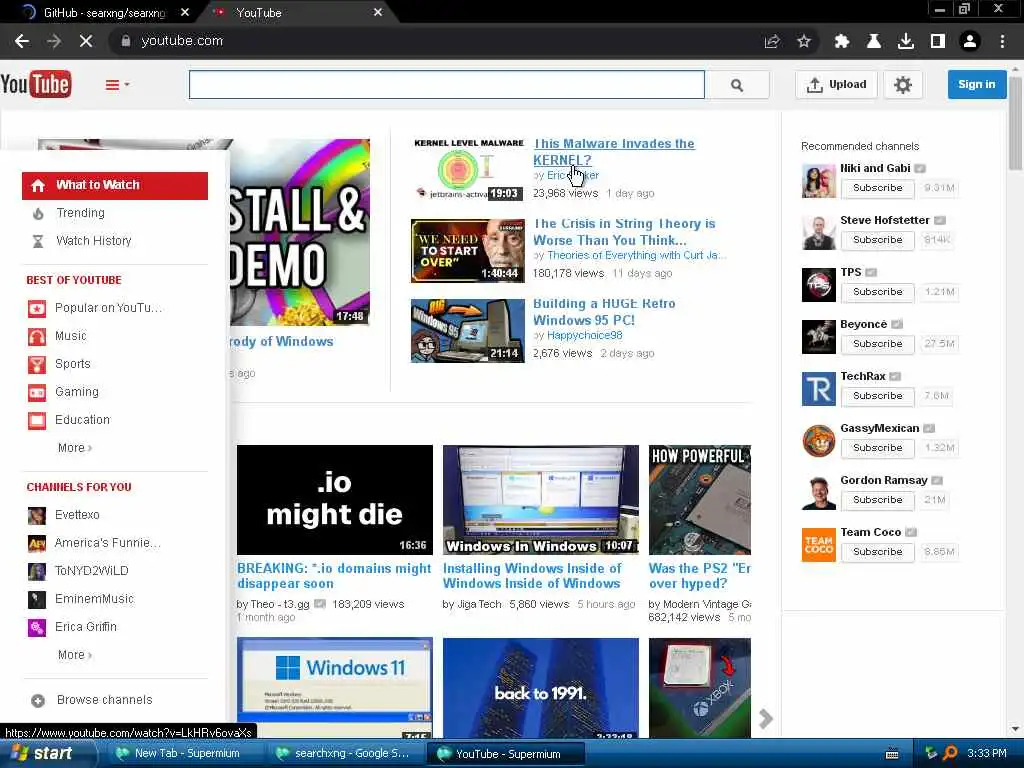Click the YouTube logo
Viewport: 1024px width, 768px height.
pos(36,84)
